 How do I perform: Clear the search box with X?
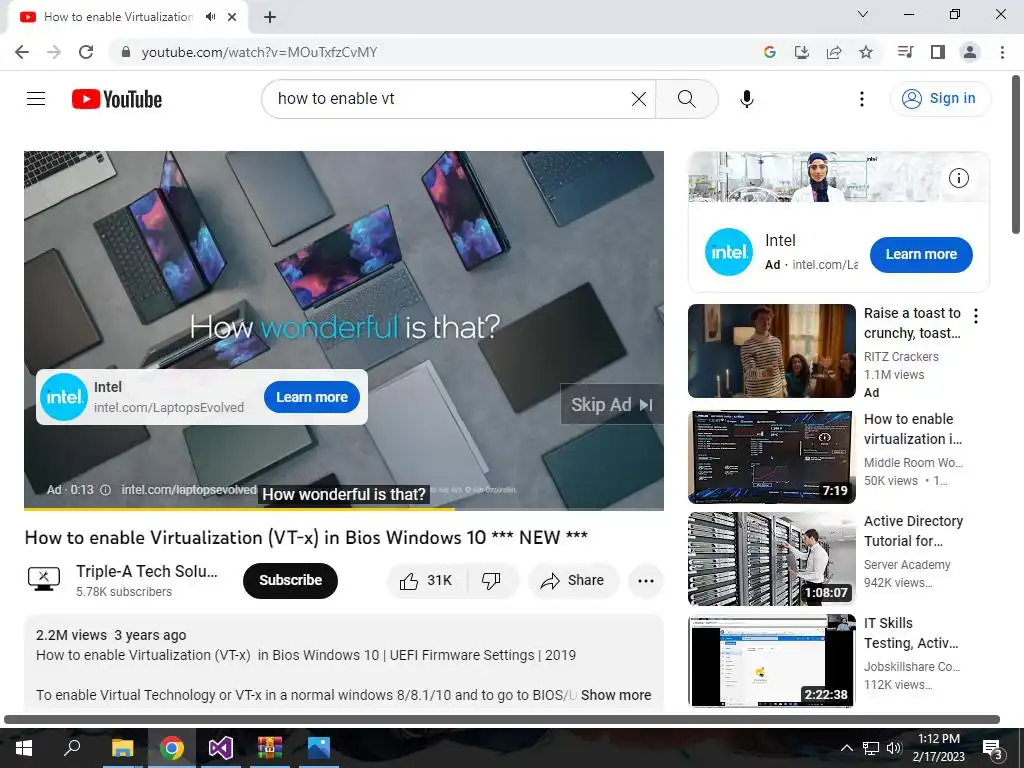tap(639, 99)
